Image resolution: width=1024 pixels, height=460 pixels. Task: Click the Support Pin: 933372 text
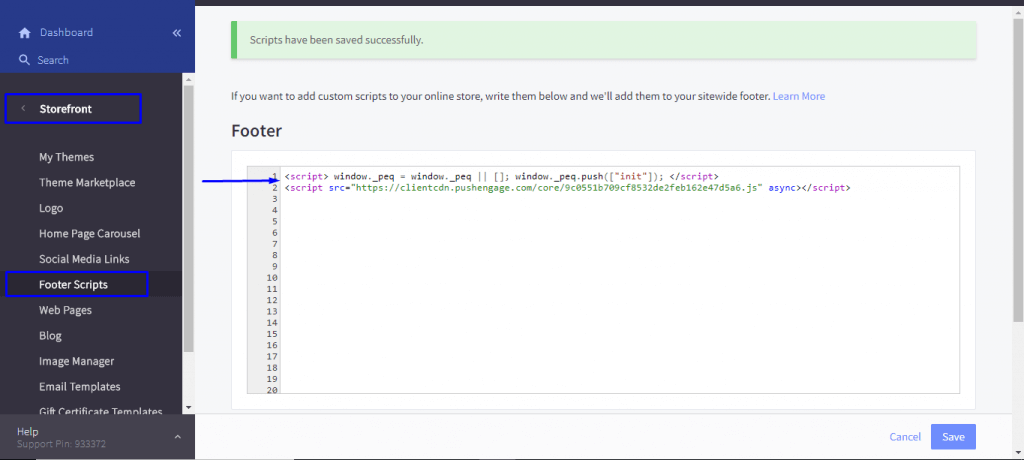pos(61,444)
